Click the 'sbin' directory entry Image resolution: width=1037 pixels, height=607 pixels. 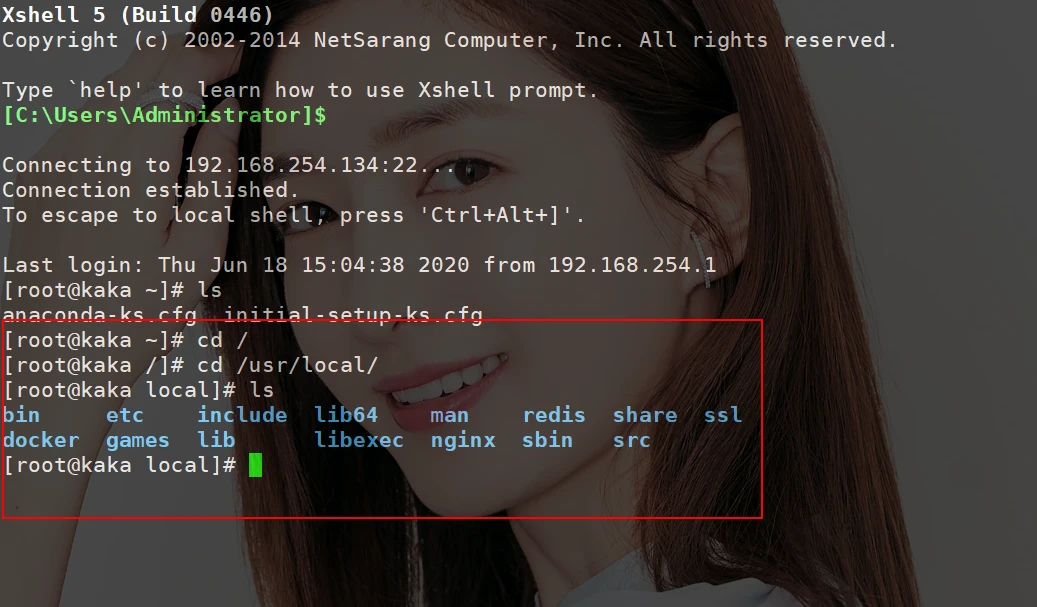[x=548, y=440]
